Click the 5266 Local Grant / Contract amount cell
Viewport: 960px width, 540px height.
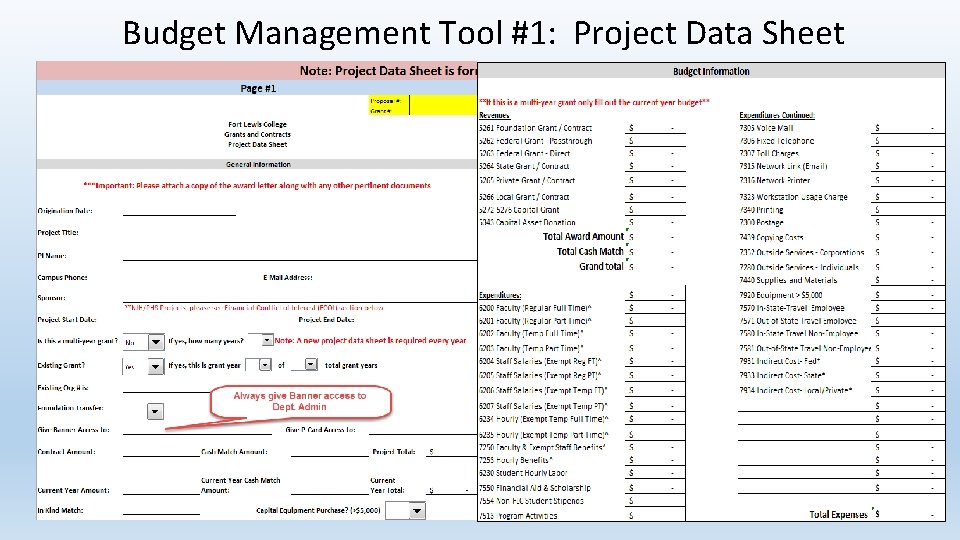pos(655,197)
